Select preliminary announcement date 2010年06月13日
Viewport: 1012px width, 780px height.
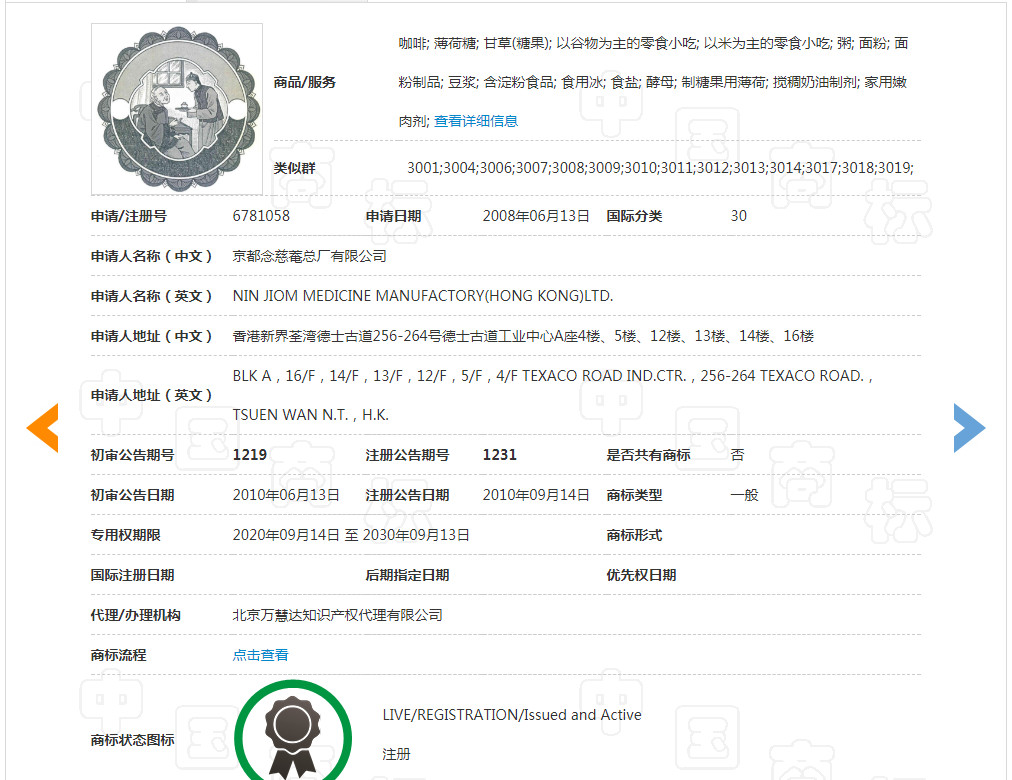[286, 495]
